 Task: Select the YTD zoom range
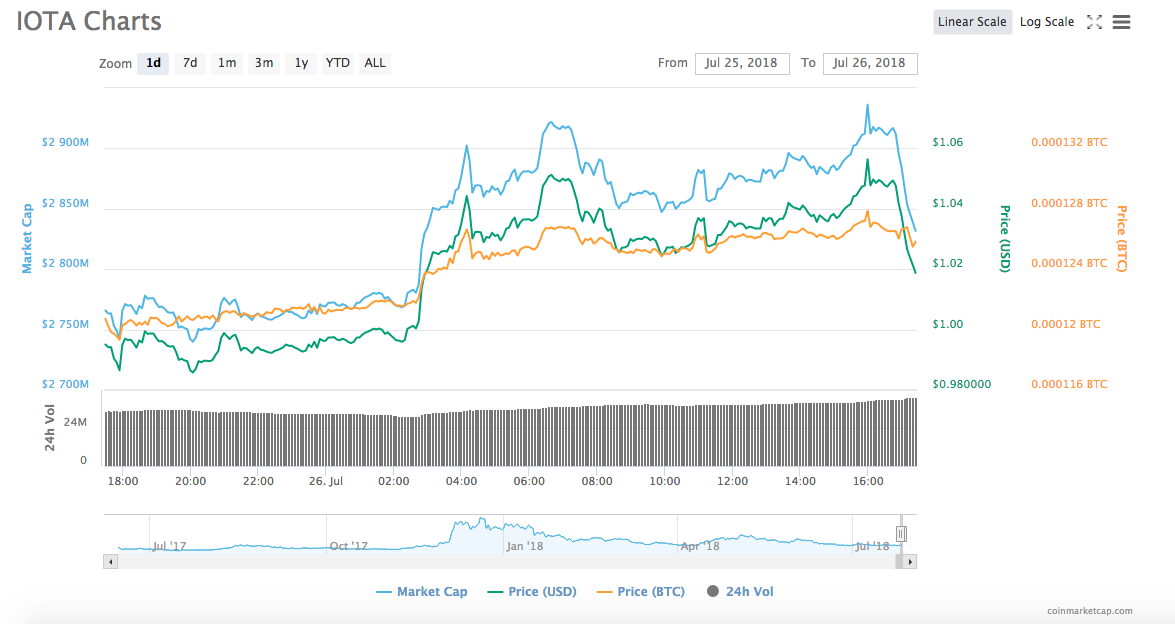pyautogui.click(x=338, y=63)
